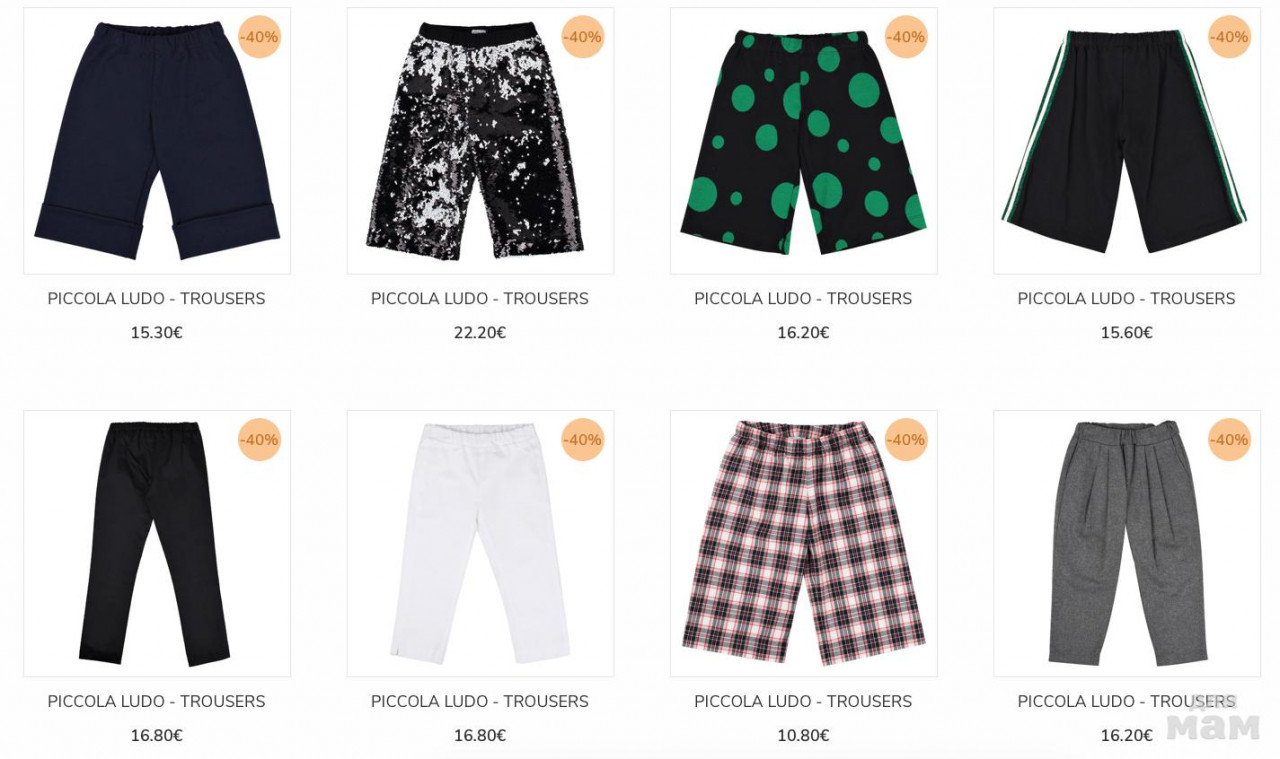Open the black sequin trousers image
Image resolution: width=1280 pixels, height=759 pixels.
[x=480, y=141]
